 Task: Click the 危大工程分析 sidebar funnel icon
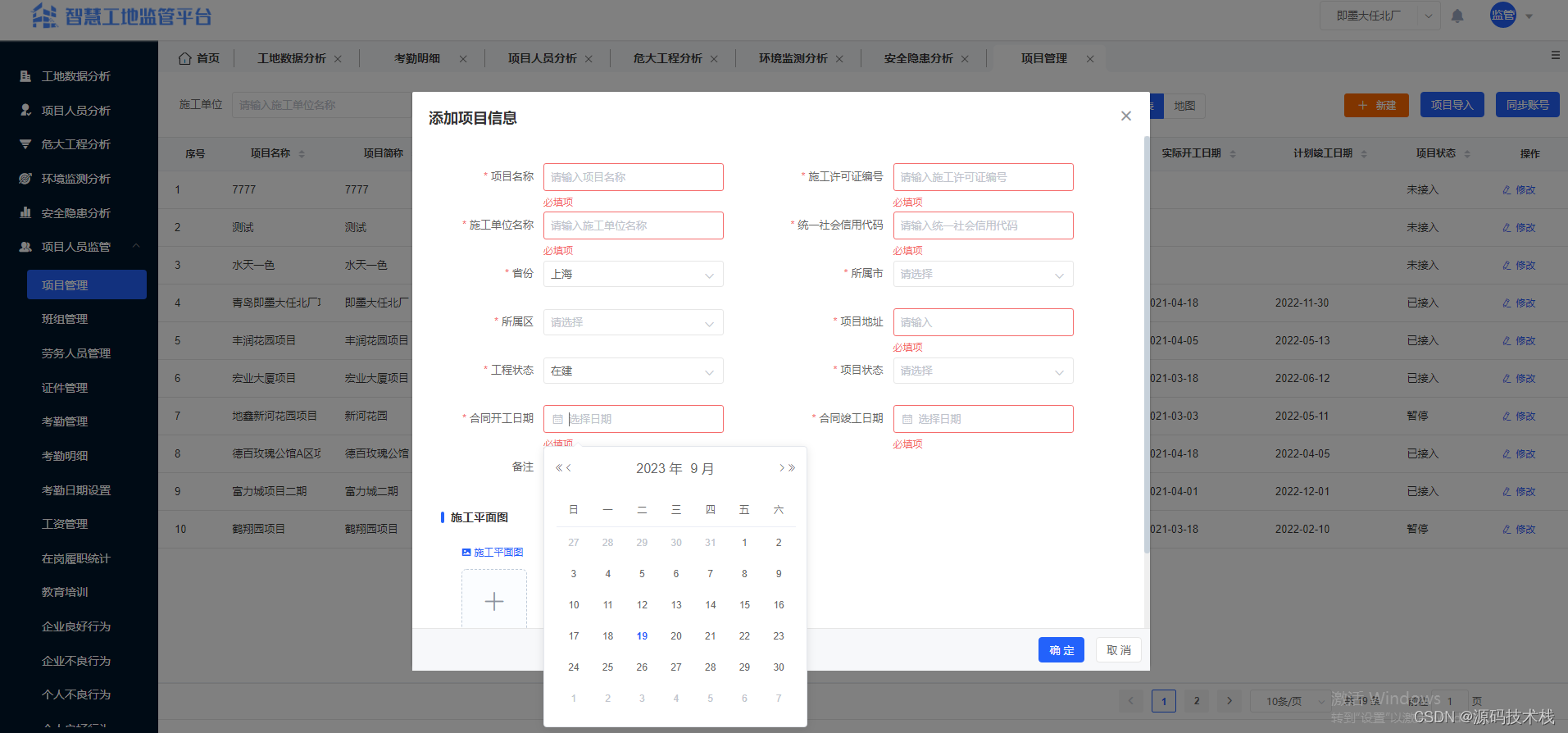click(25, 144)
